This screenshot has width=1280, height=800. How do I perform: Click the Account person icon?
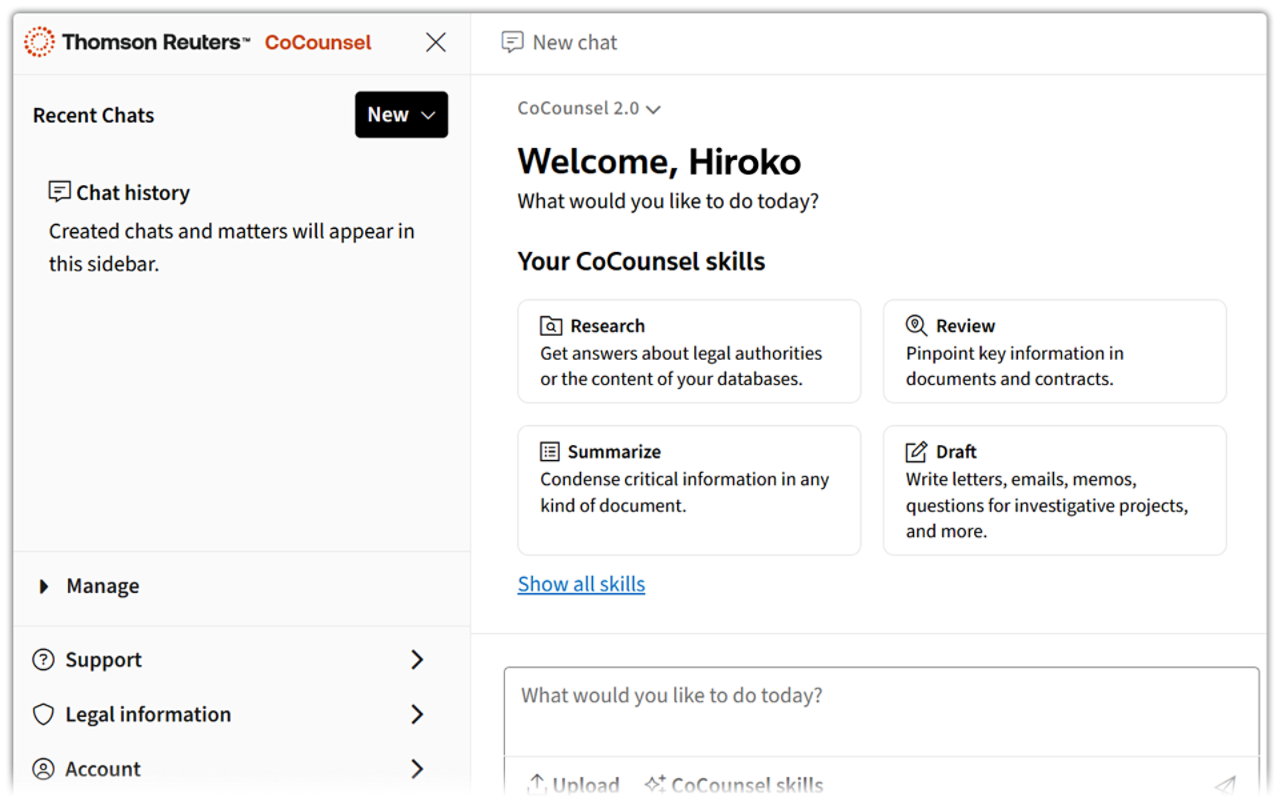43,769
